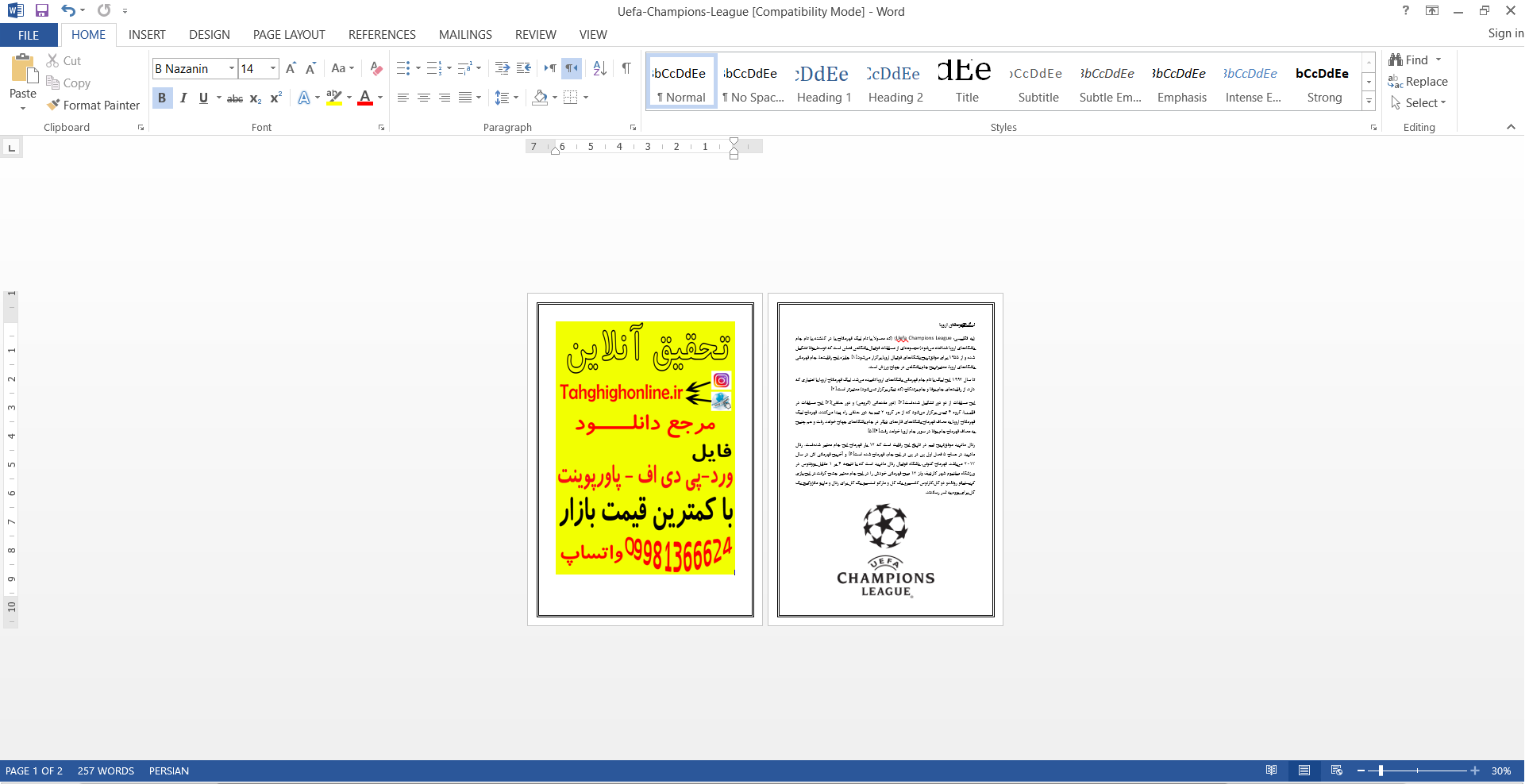Switch to the INSERT tab
This screenshot has height=784, width=1529.
[x=147, y=35]
